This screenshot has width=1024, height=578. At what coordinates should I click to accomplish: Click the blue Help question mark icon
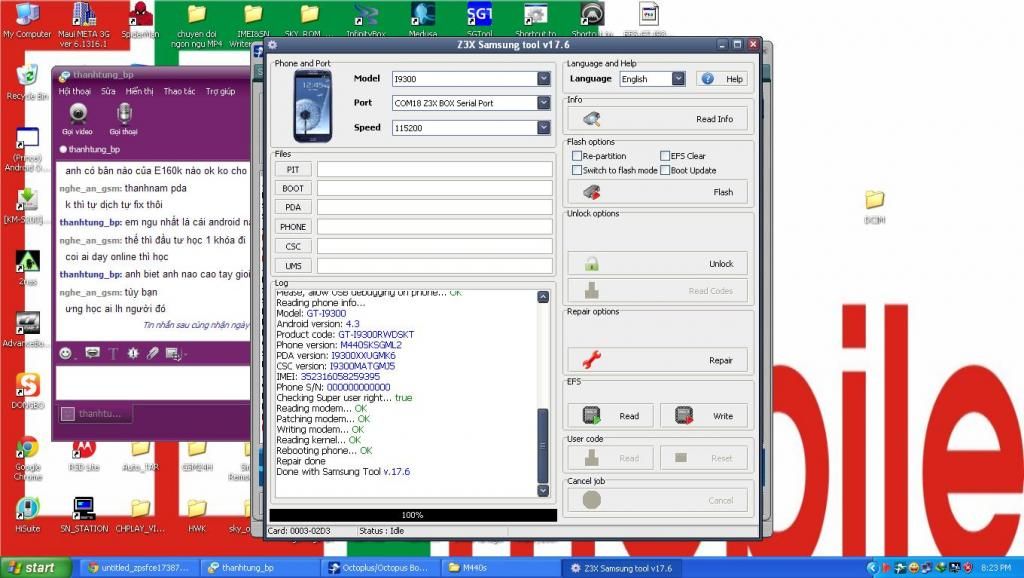point(707,79)
